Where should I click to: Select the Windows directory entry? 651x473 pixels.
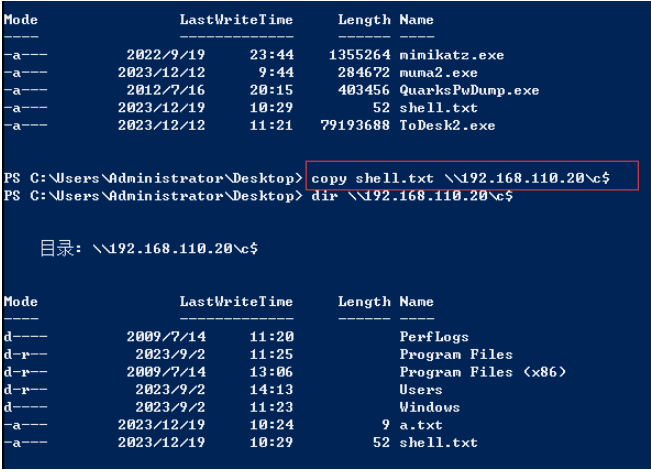pyautogui.click(x=429, y=407)
